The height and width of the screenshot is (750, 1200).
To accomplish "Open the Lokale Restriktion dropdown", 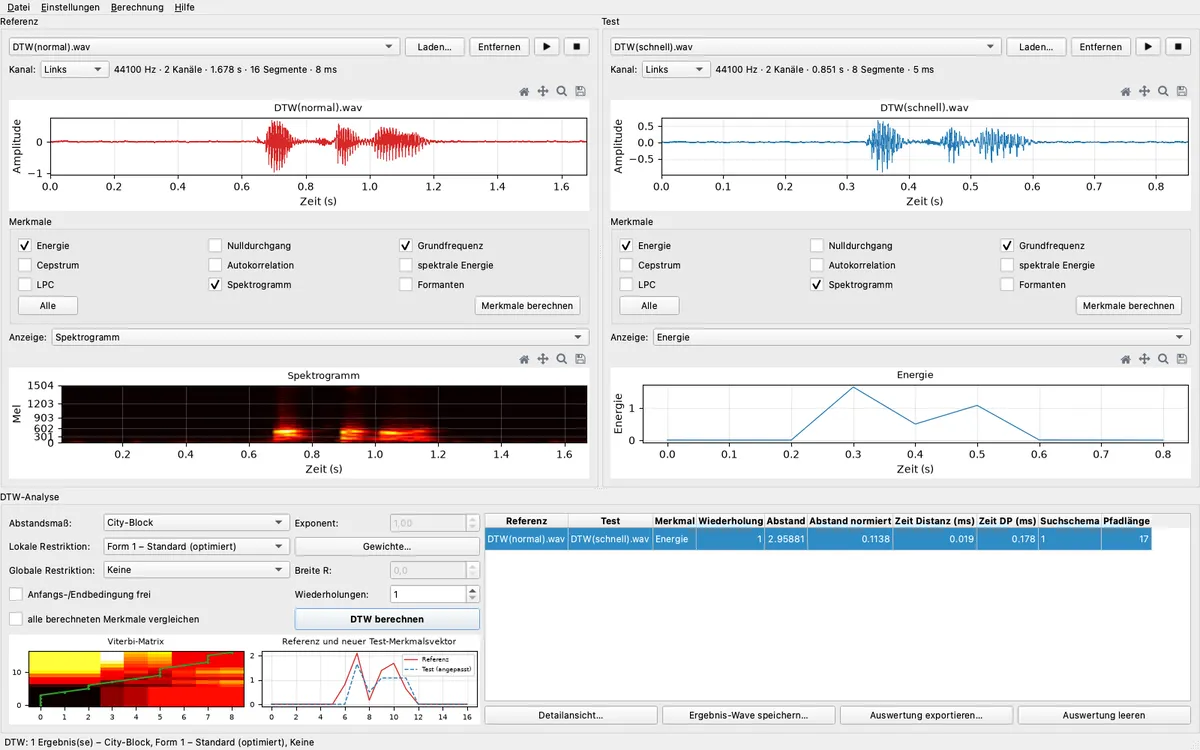I will click(196, 546).
